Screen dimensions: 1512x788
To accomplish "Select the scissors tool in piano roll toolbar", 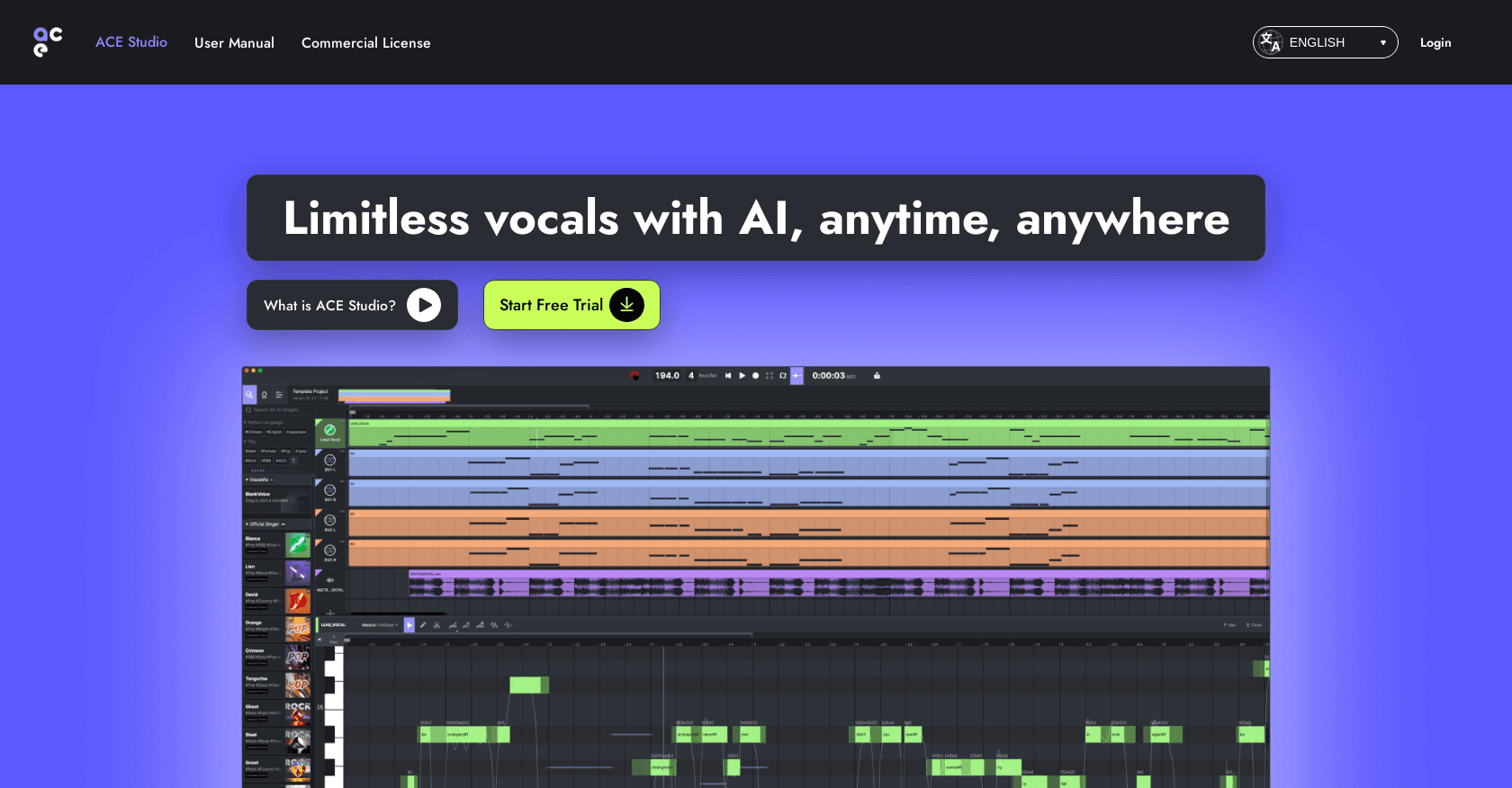I will pyautogui.click(x=436, y=624).
